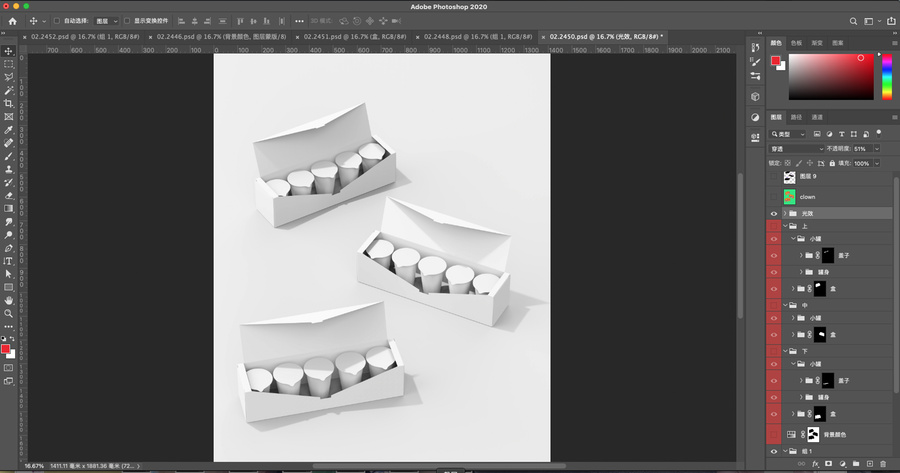This screenshot has width=900, height=473.
Task: Click the search icon at top right
Action: pos(853,21)
